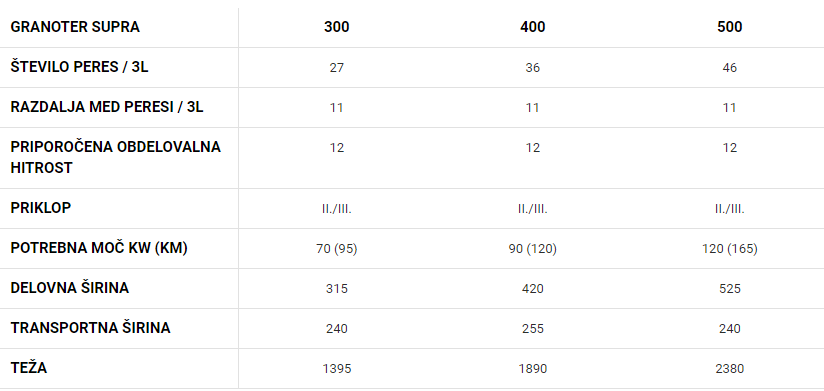Image resolution: width=824 pixels, height=391 pixels.
Task: Select the 120 (165) power value
Action: (x=729, y=249)
